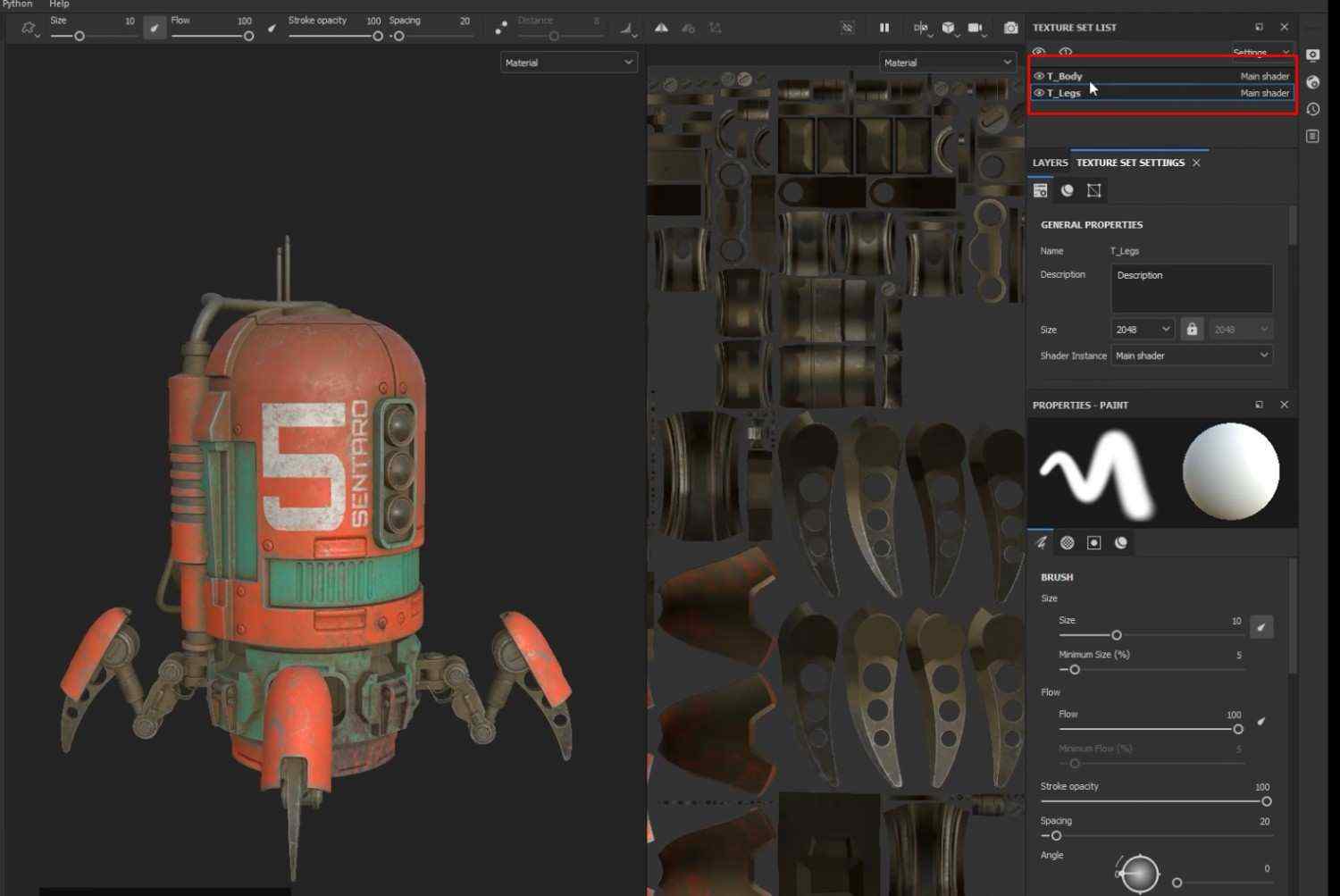Open the Material dropdown in 3D viewport
The width and height of the screenshot is (1340, 896).
[568, 63]
